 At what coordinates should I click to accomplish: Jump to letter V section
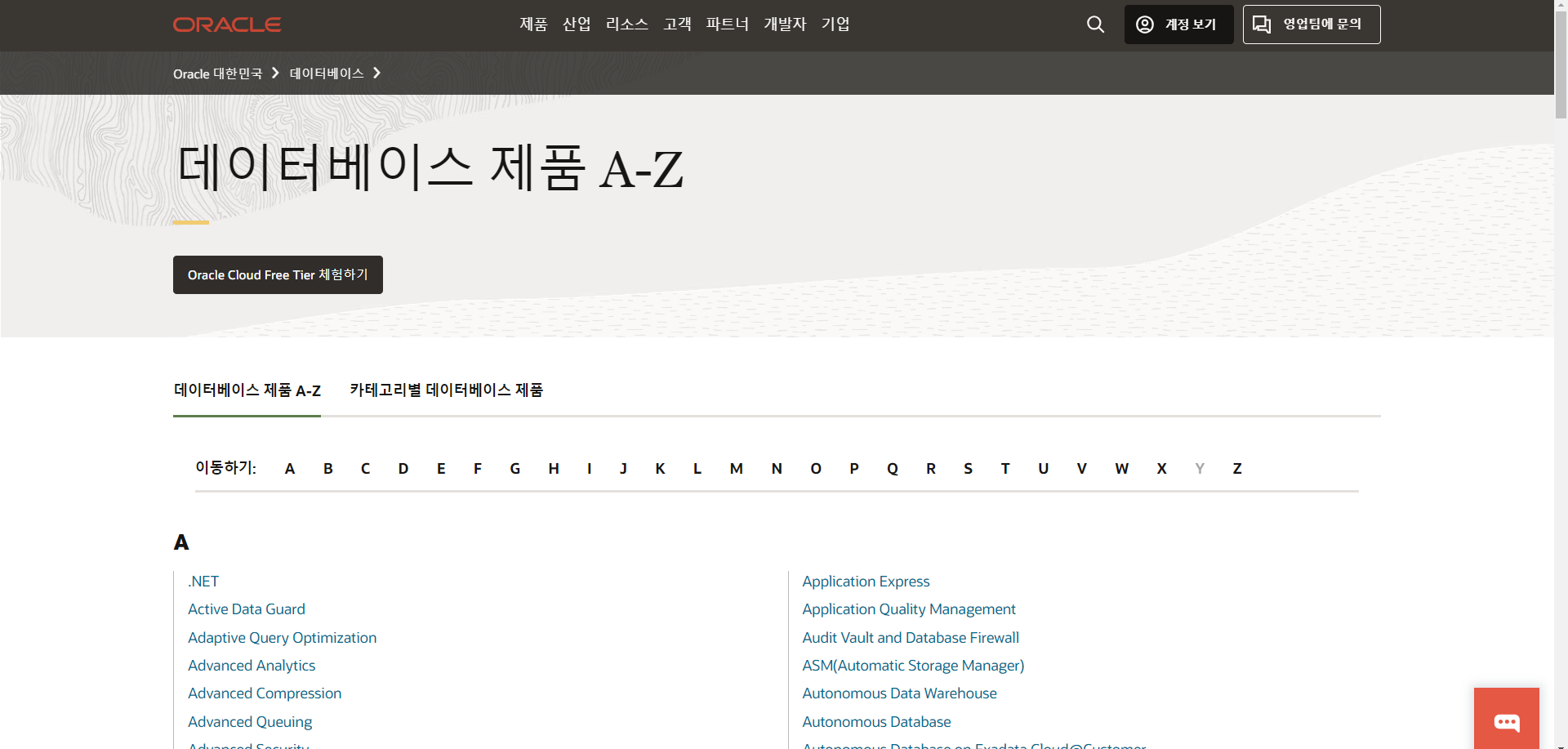coord(1081,468)
